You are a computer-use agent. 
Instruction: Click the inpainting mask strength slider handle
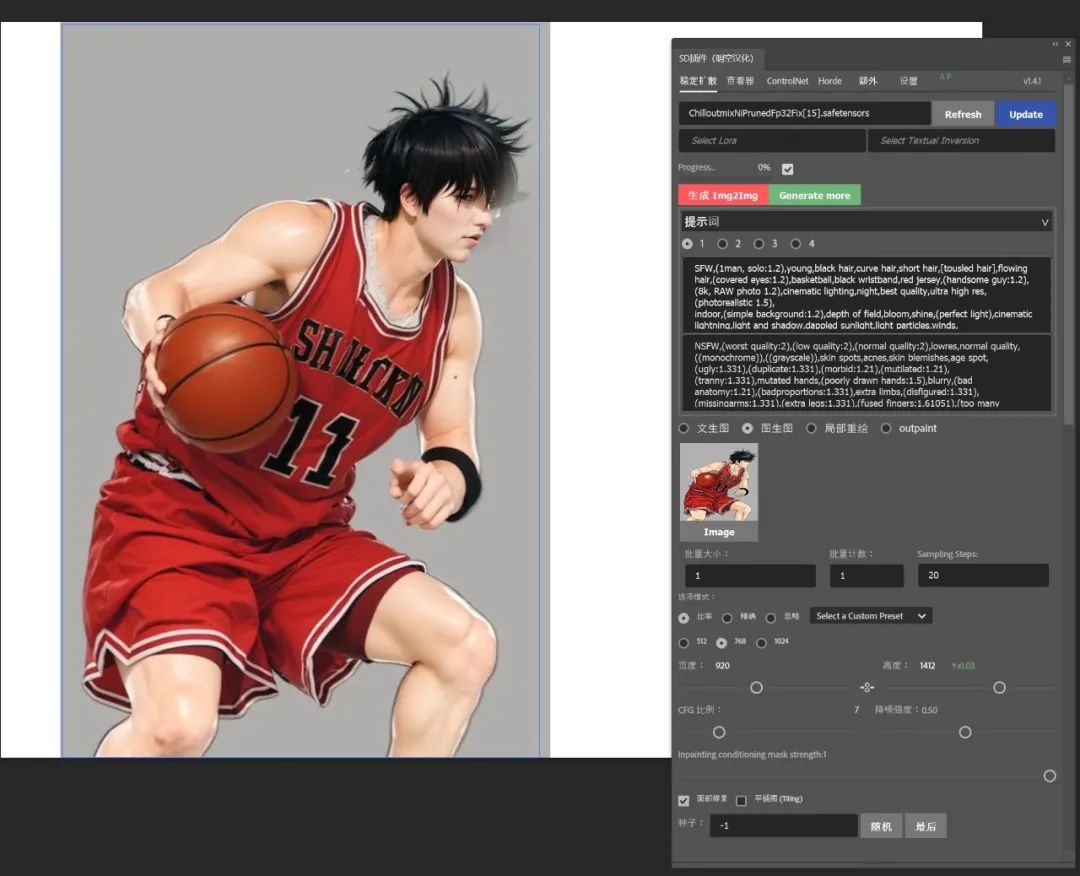coord(1049,776)
